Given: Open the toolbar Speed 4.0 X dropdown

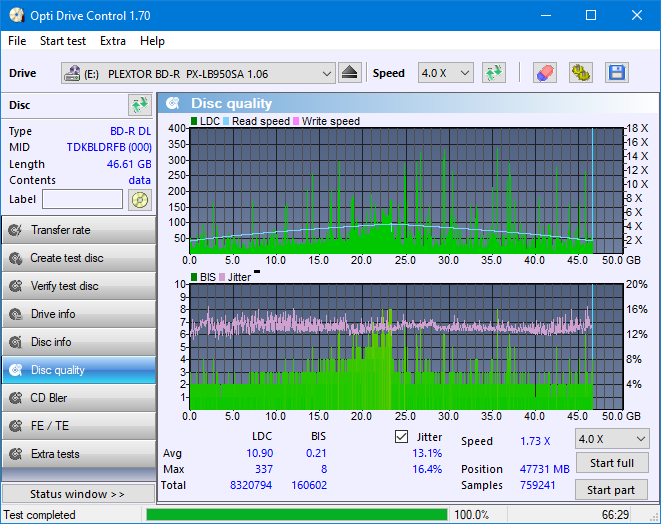Looking at the screenshot, I should 446,73.
